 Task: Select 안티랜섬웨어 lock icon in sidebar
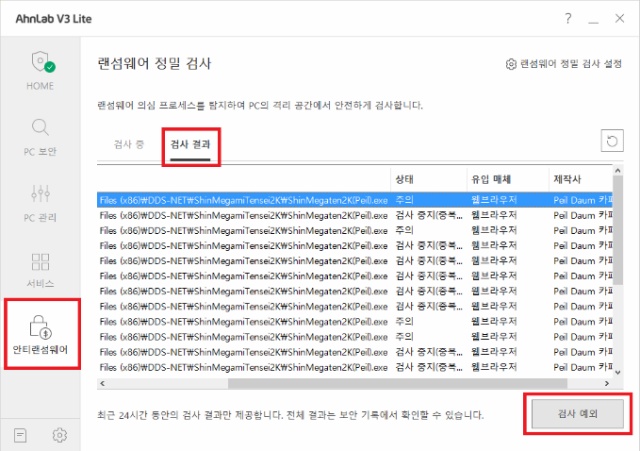coord(40,327)
